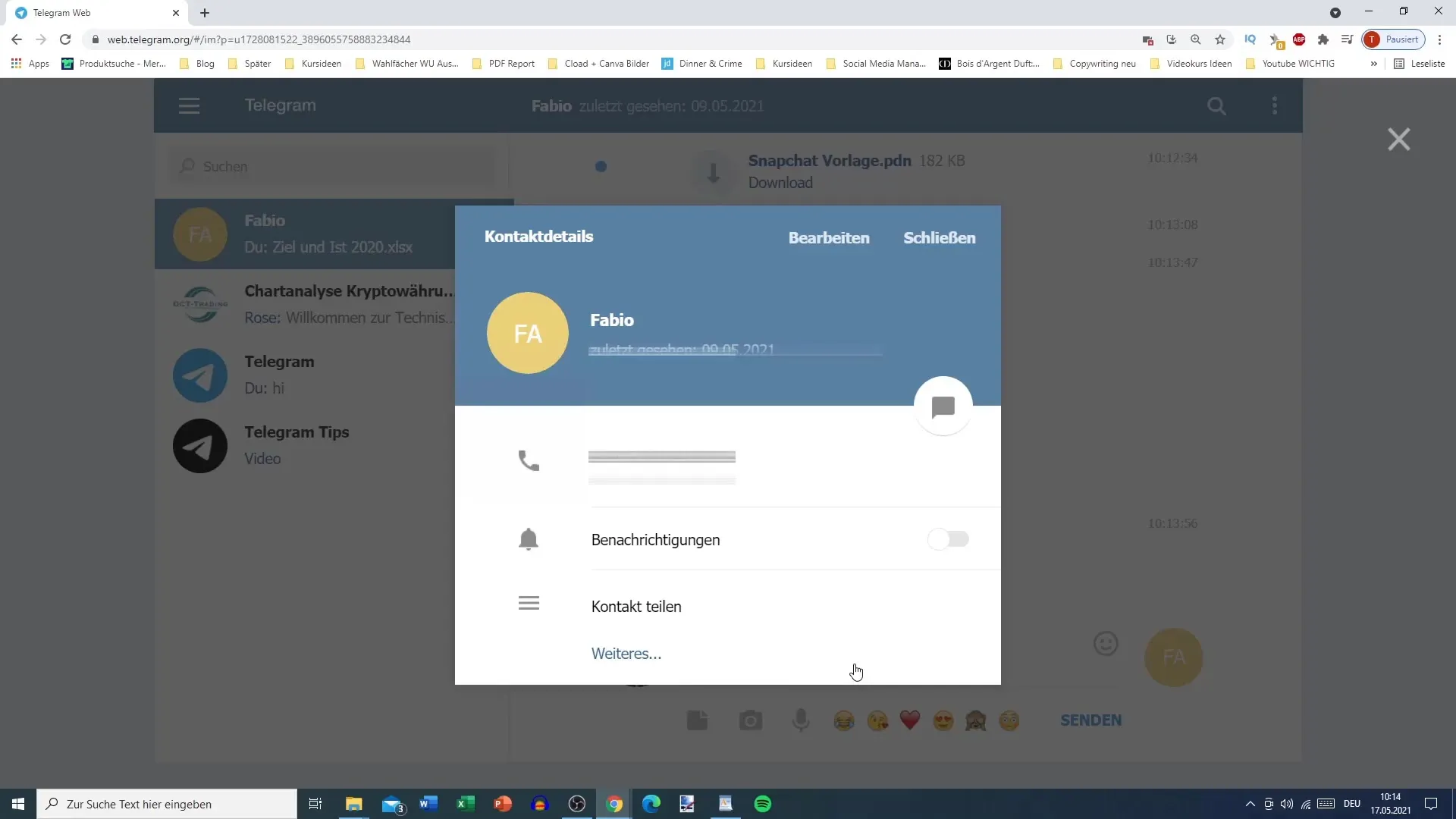Insert the kissing face emoji
Image resolution: width=1456 pixels, height=819 pixels.
coord(877,720)
